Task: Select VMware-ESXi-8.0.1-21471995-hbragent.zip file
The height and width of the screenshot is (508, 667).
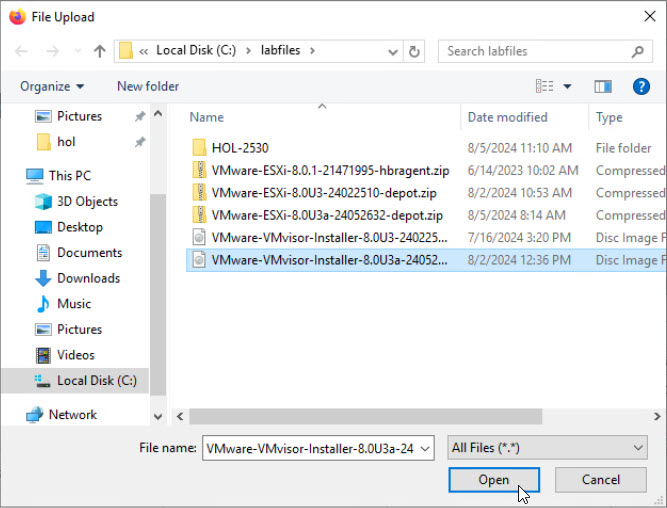Action: [330, 171]
